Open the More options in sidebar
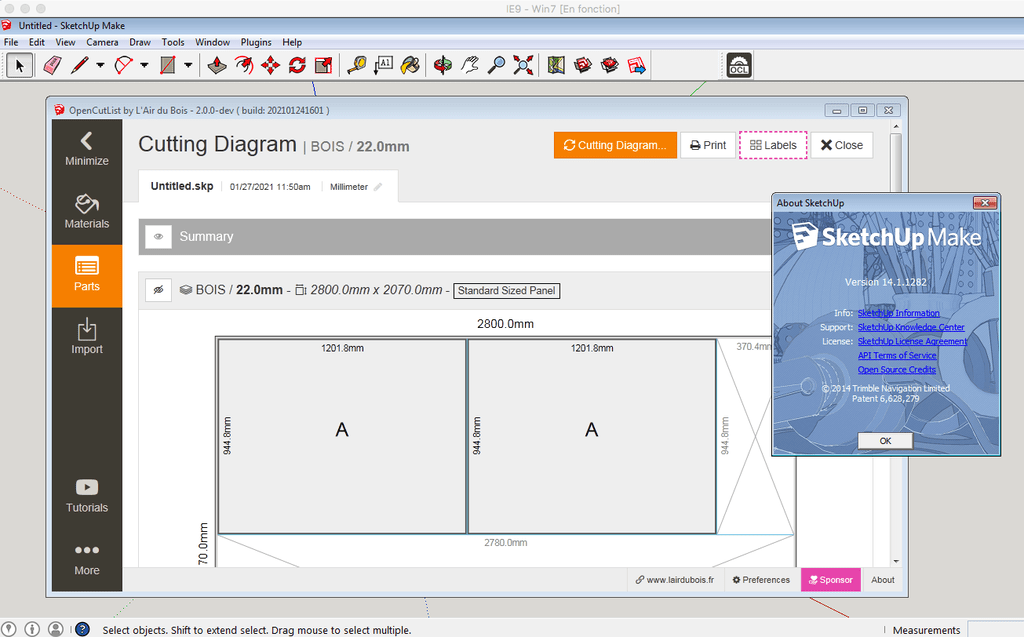The height and width of the screenshot is (637, 1024). point(87,559)
